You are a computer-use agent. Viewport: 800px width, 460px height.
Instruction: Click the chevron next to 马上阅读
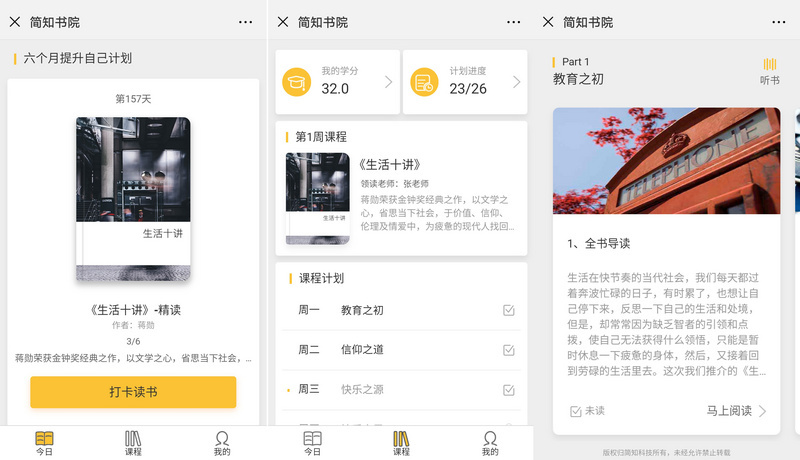coord(763,411)
